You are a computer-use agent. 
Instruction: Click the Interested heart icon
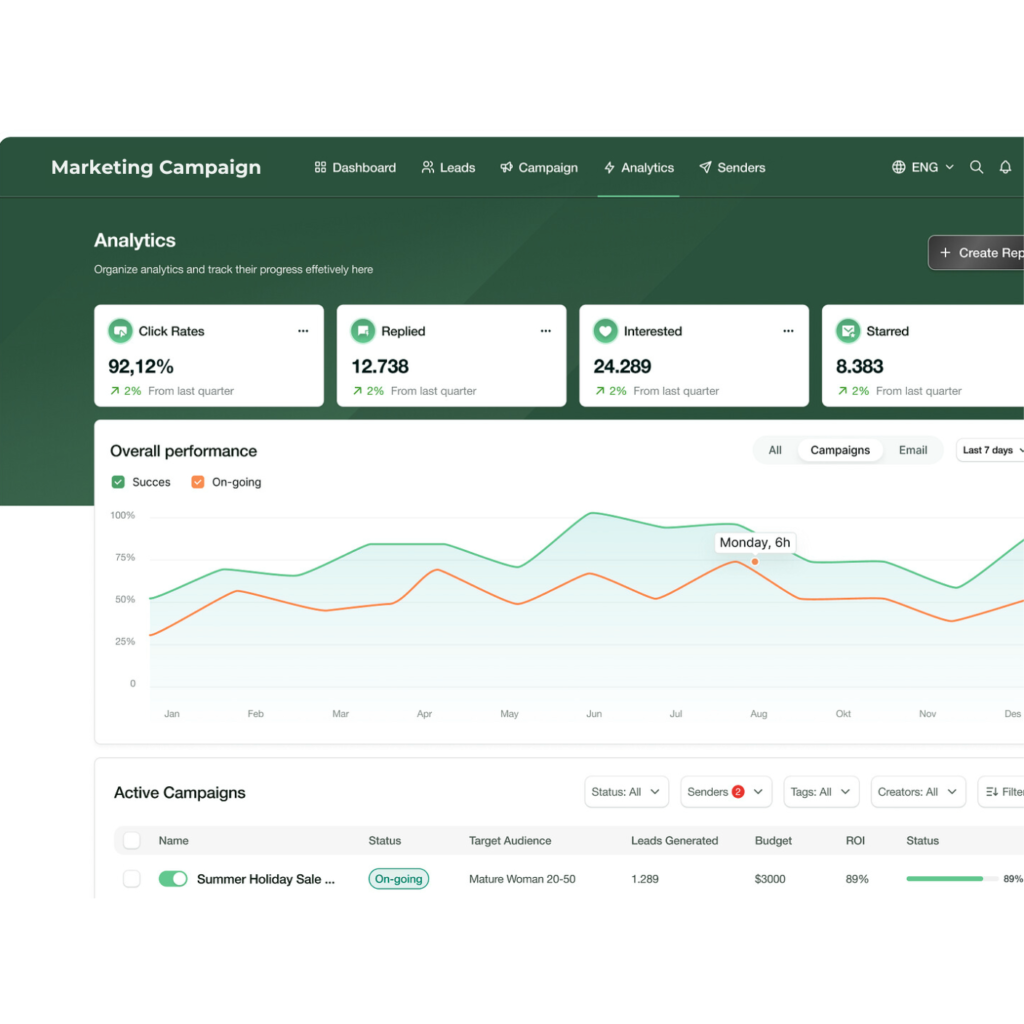click(605, 331)
